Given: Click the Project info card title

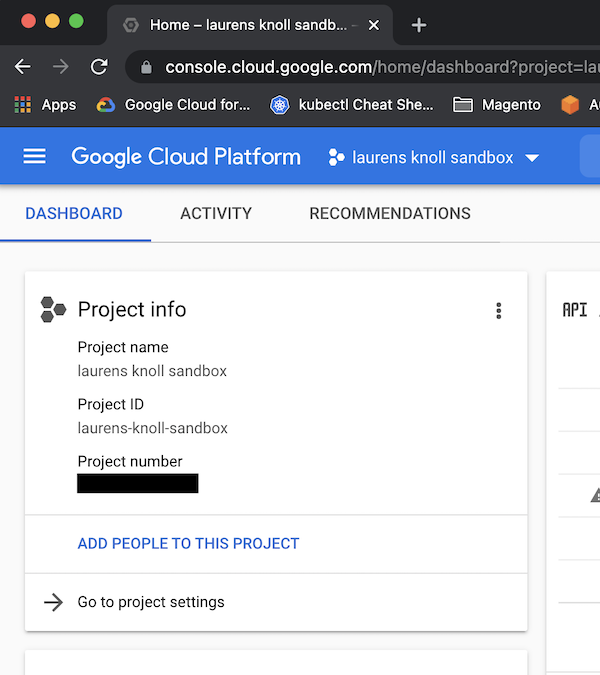Looking at the screenshot, I should point(132,310).
